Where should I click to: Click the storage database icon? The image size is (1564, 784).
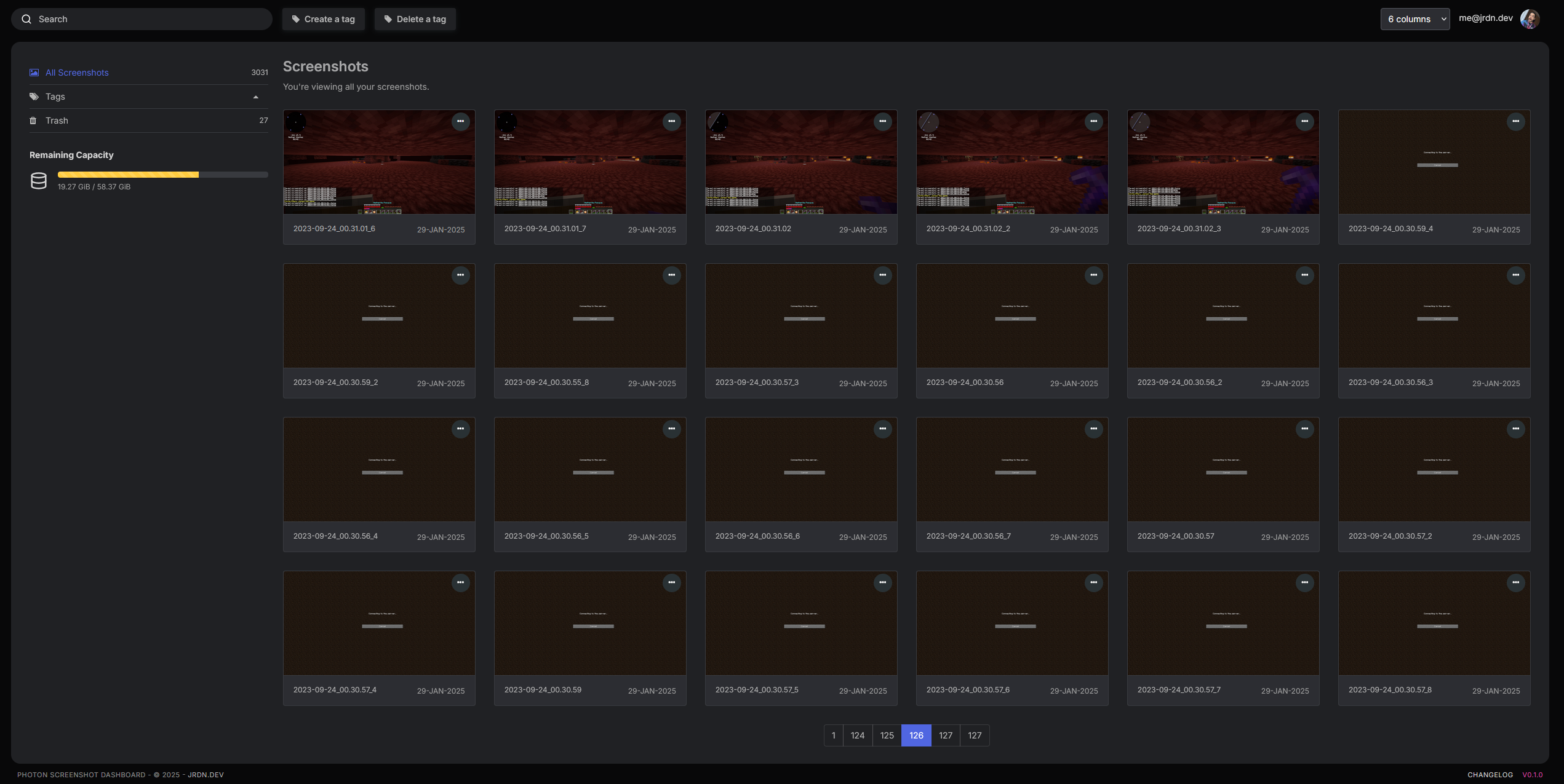[x=39, y=181]
